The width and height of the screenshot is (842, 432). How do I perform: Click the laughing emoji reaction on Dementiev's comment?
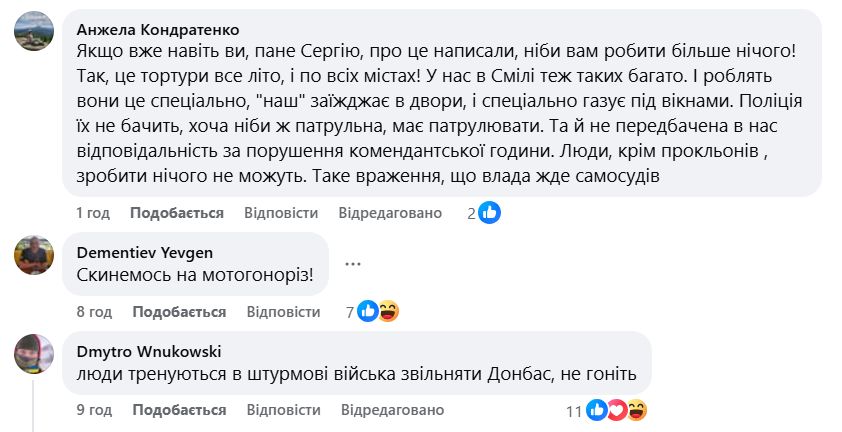(x=388, y=312)
